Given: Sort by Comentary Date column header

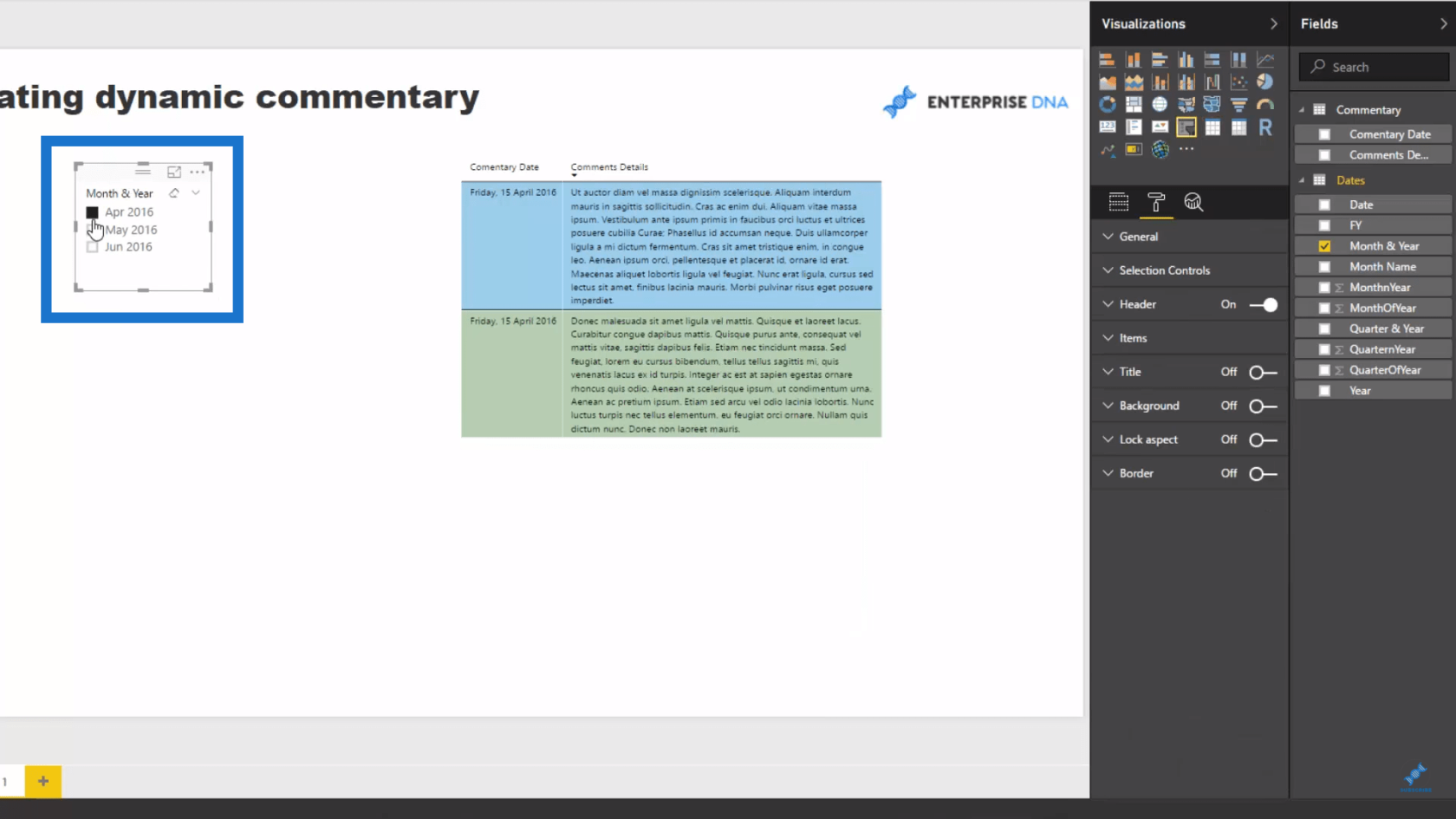Looking at the screenshot, I should [504, 167].
